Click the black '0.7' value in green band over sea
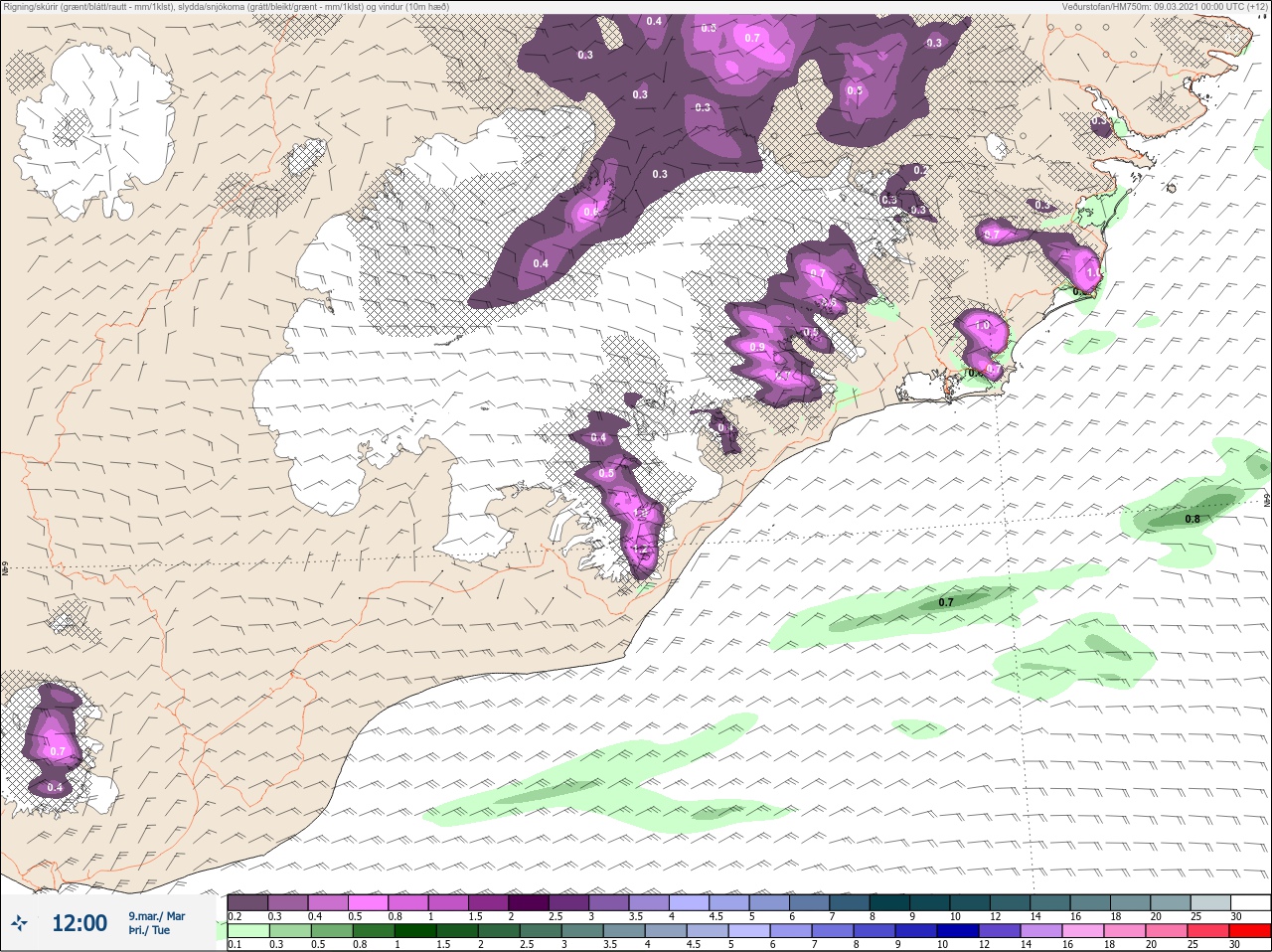Screen dimensions: 1272x952 [x=946, y=602]
